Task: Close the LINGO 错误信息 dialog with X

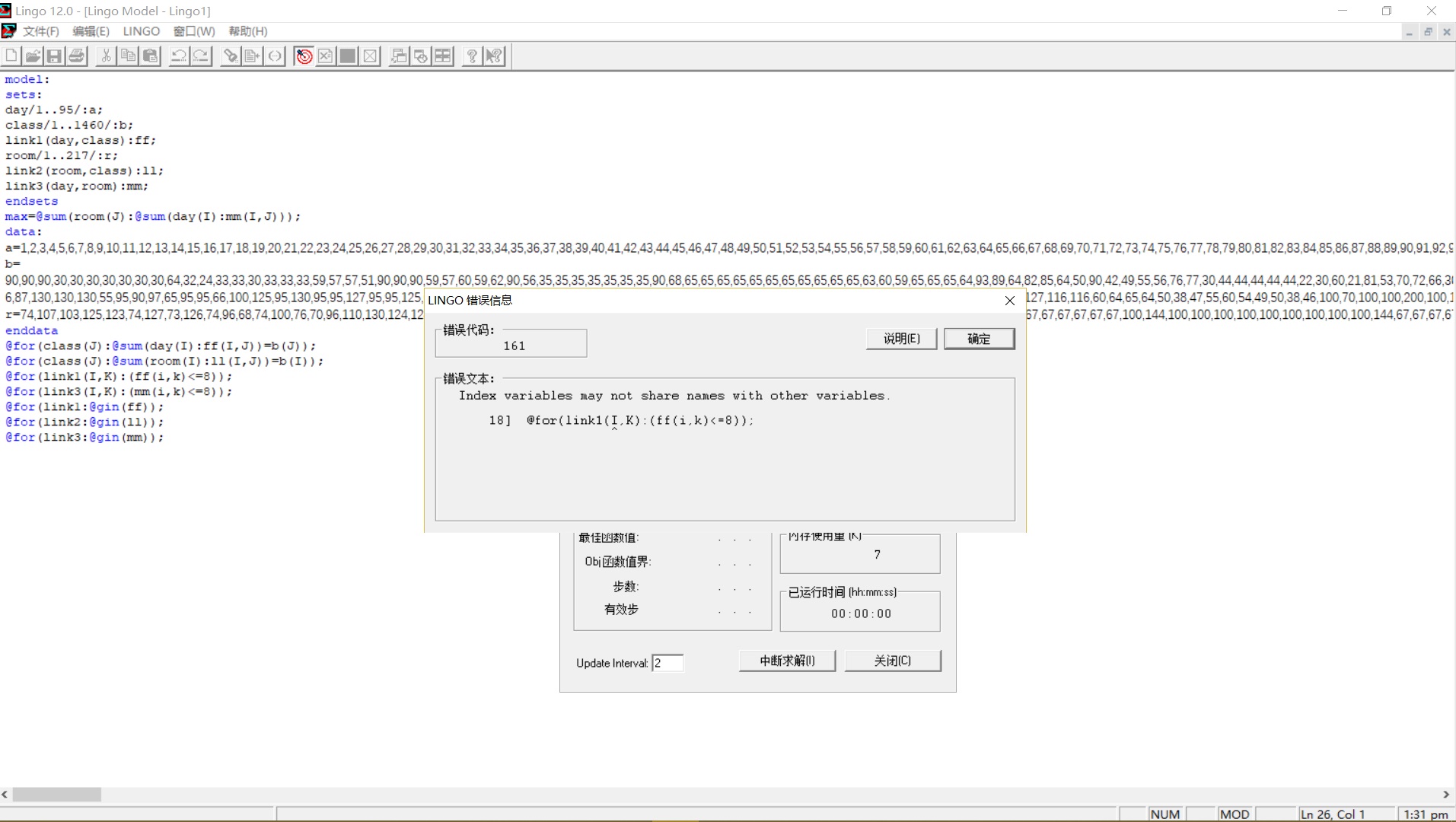Action: (x=1010, y=301)
